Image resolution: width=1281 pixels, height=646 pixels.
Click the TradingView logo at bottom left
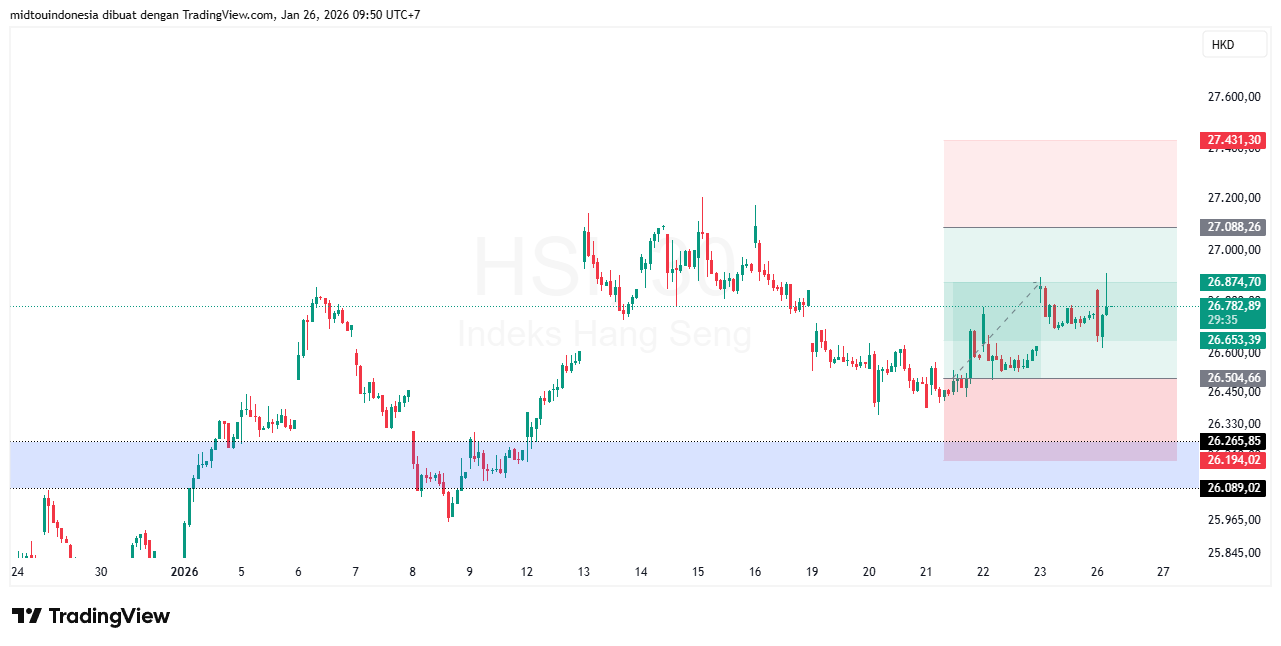91,616
